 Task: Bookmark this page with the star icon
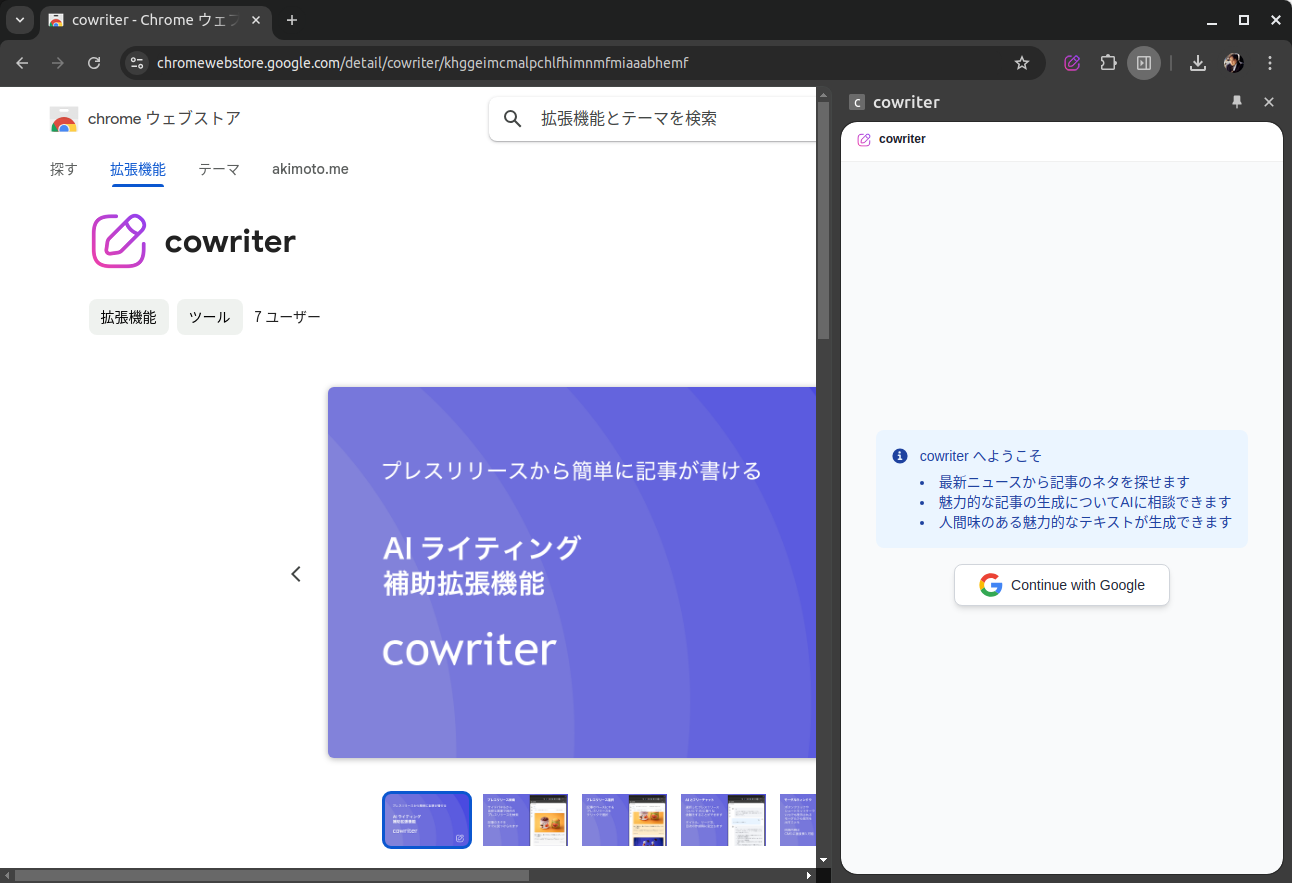tap(1022, 63)
